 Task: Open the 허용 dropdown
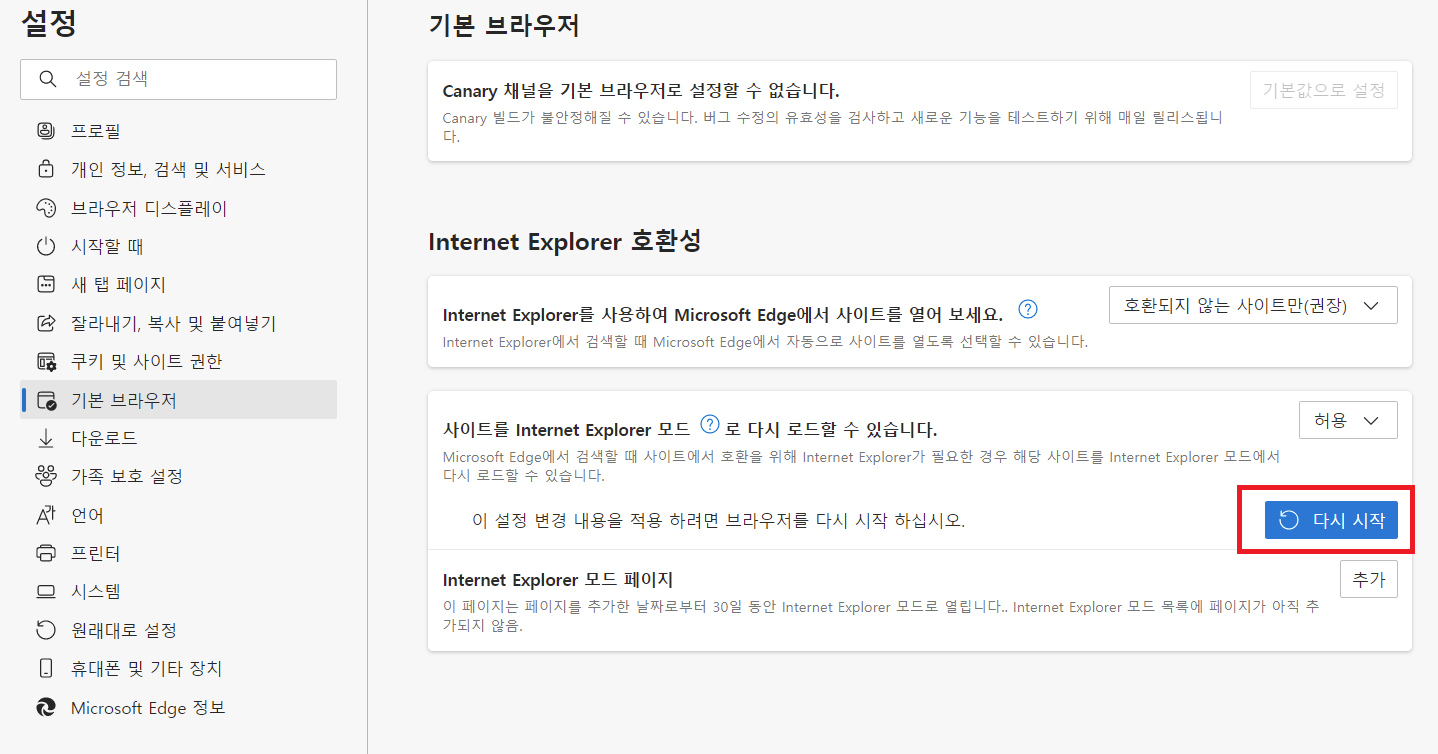[1348, 420]
